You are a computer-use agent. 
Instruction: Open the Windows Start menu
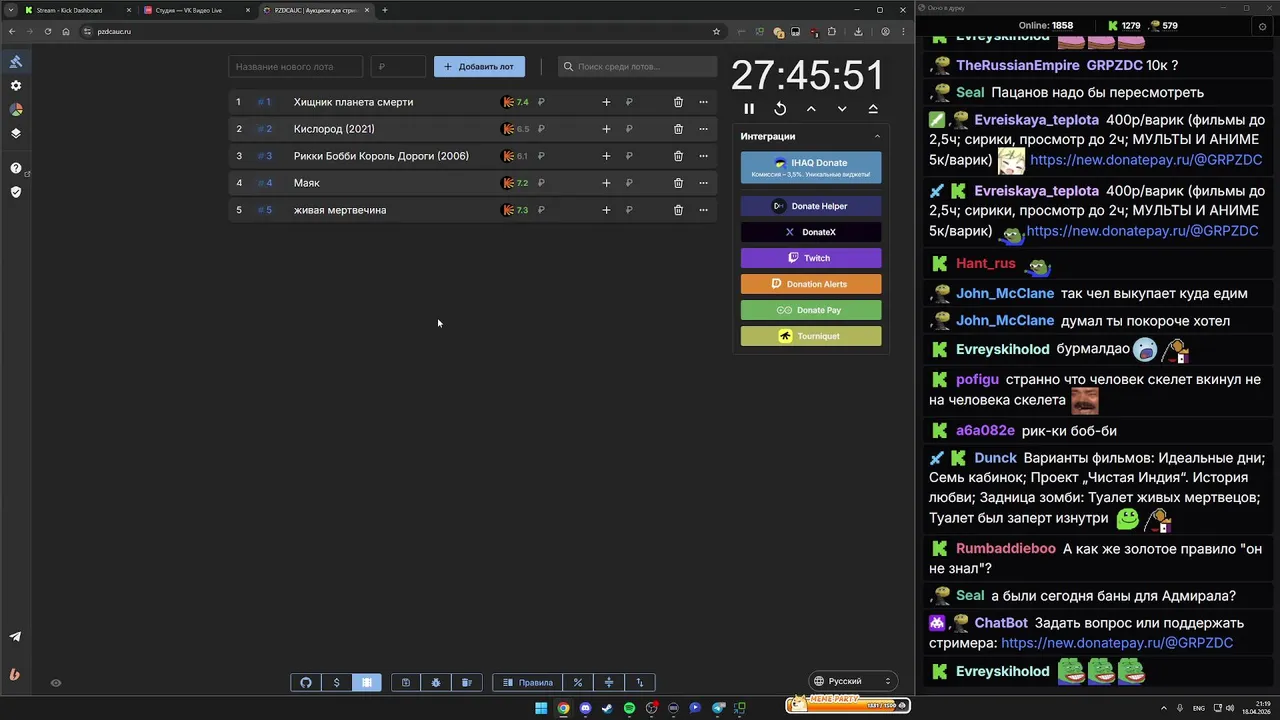coord(541,708)
